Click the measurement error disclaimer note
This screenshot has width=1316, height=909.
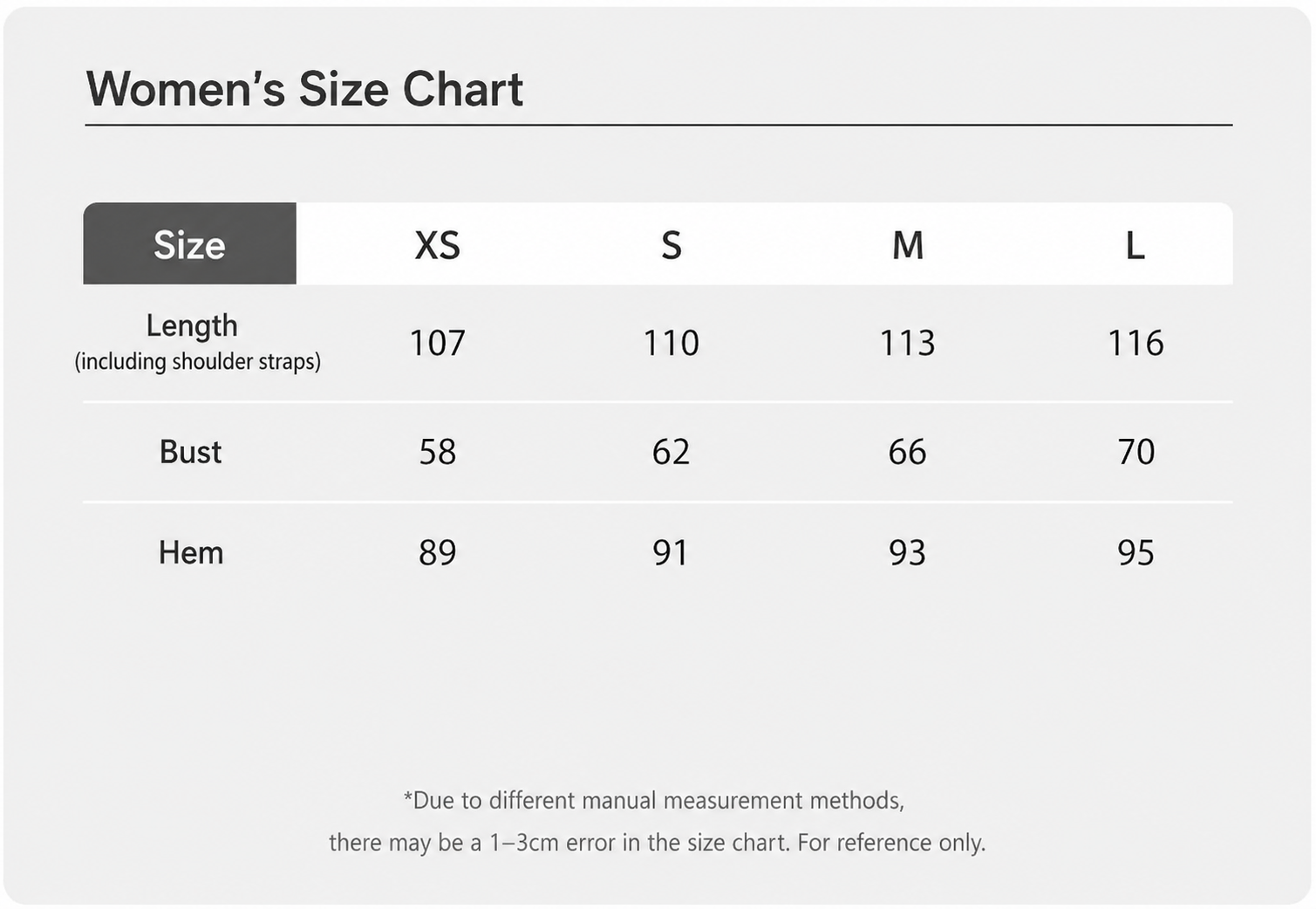click(657, 821)
